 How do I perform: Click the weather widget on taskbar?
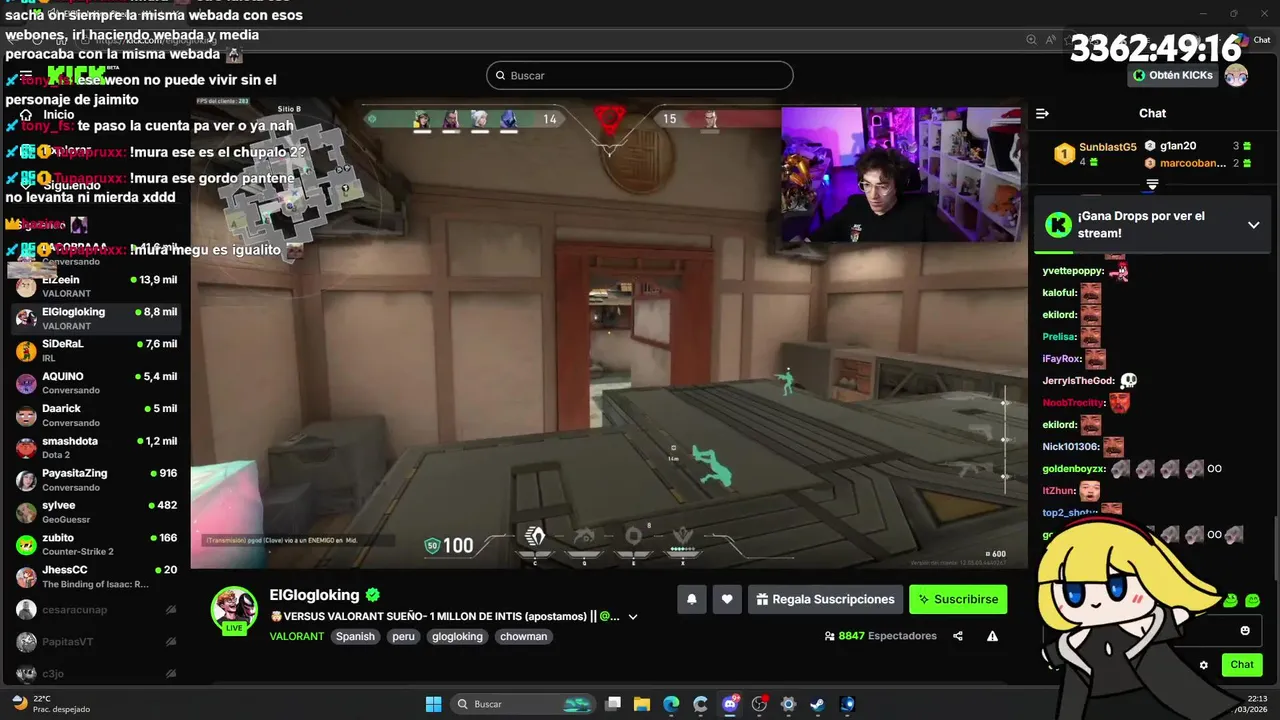(x=50, y=704)
